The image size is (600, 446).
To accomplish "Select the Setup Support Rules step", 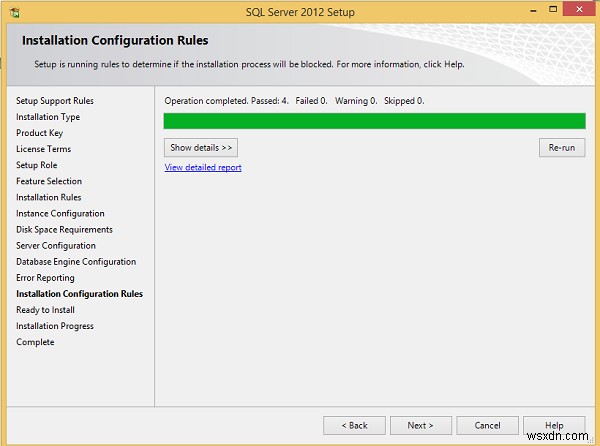I will 55,101.
